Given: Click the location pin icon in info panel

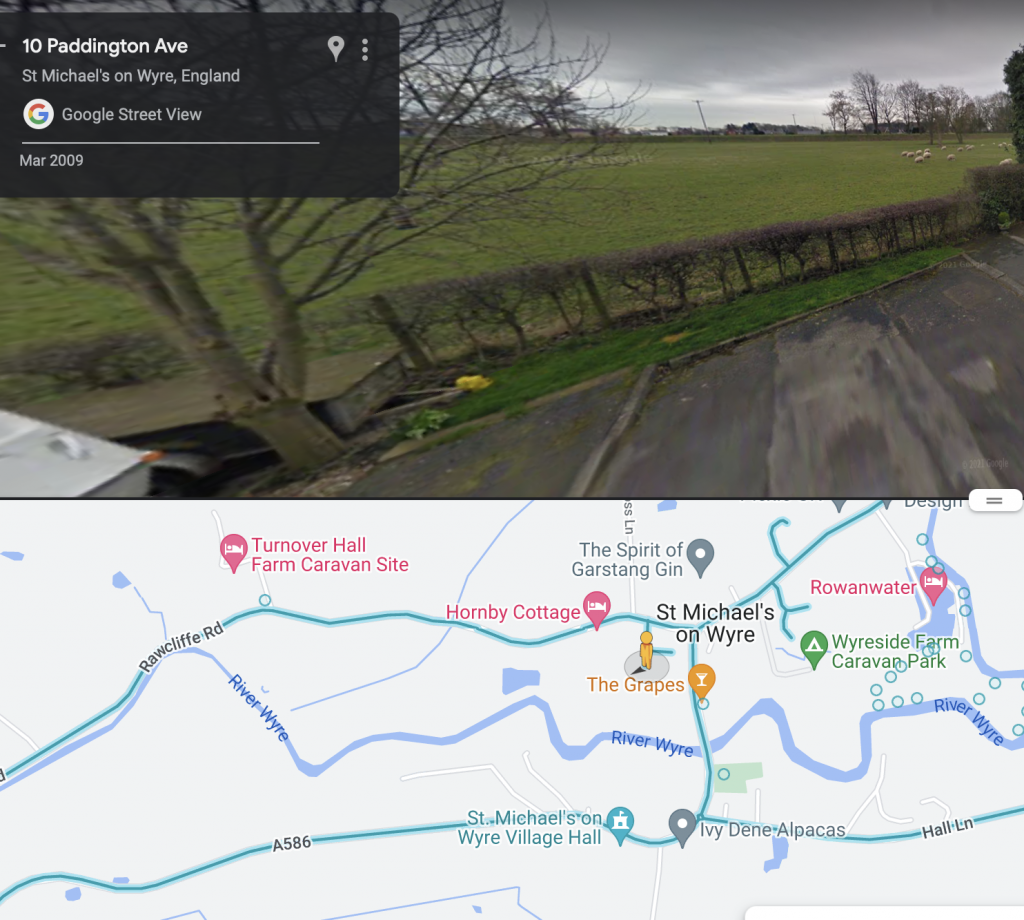Looking at the screenshot, I should (336, 48).
